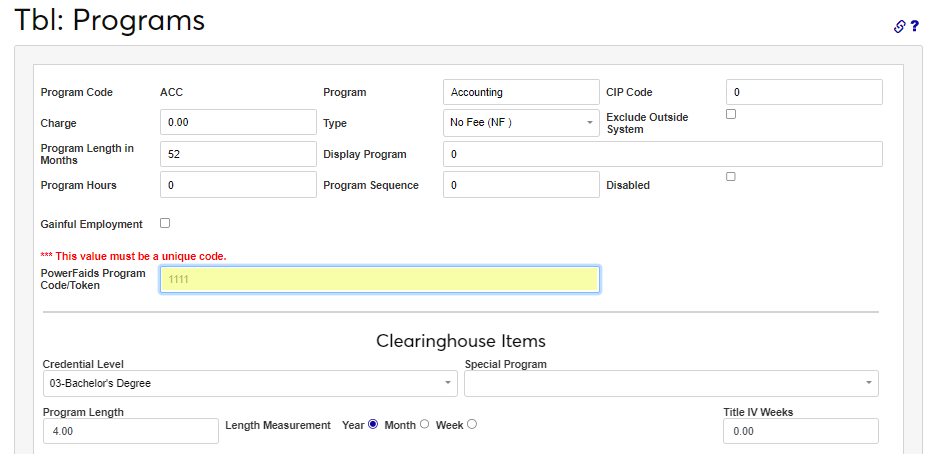Viewport: 936px width, 454px height.
Task: Toggle the Disabled checkbox
Action: pyautogui.click(x=731, y=177)
